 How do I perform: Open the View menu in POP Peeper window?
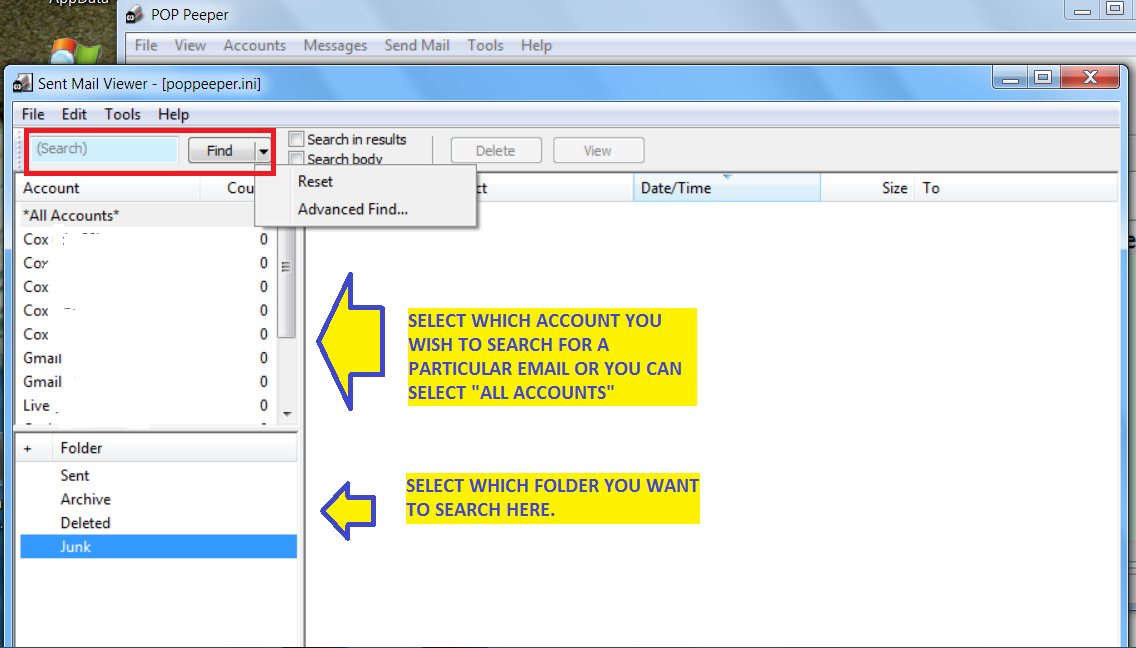tap(190, 45)
